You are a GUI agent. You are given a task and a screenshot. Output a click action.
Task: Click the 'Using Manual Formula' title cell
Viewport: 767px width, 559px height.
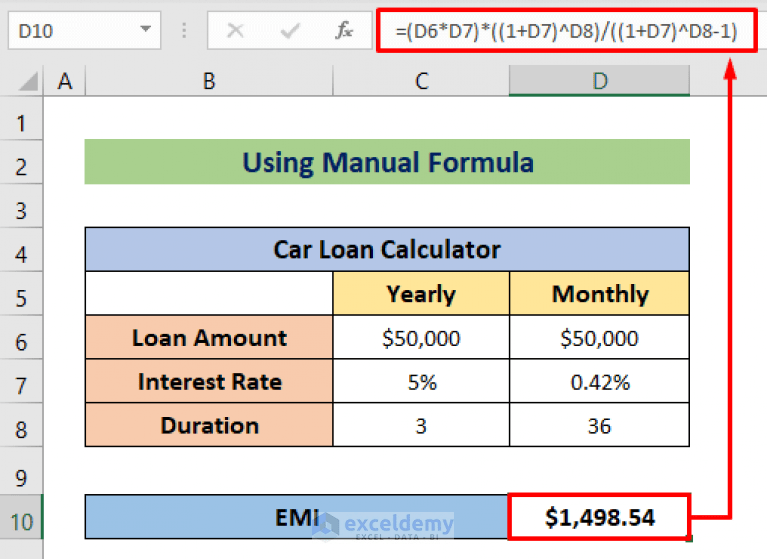[x=387, y=162]
